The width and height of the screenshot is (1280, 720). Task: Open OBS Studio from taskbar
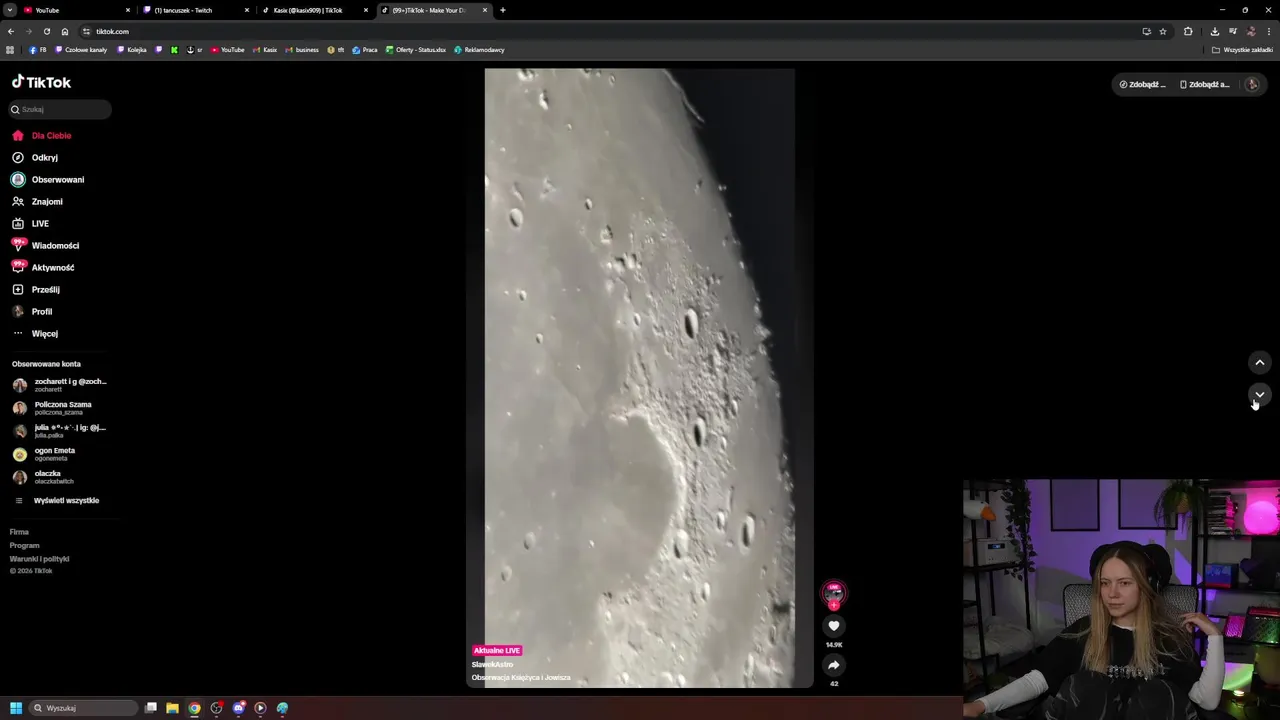(216, 708)
